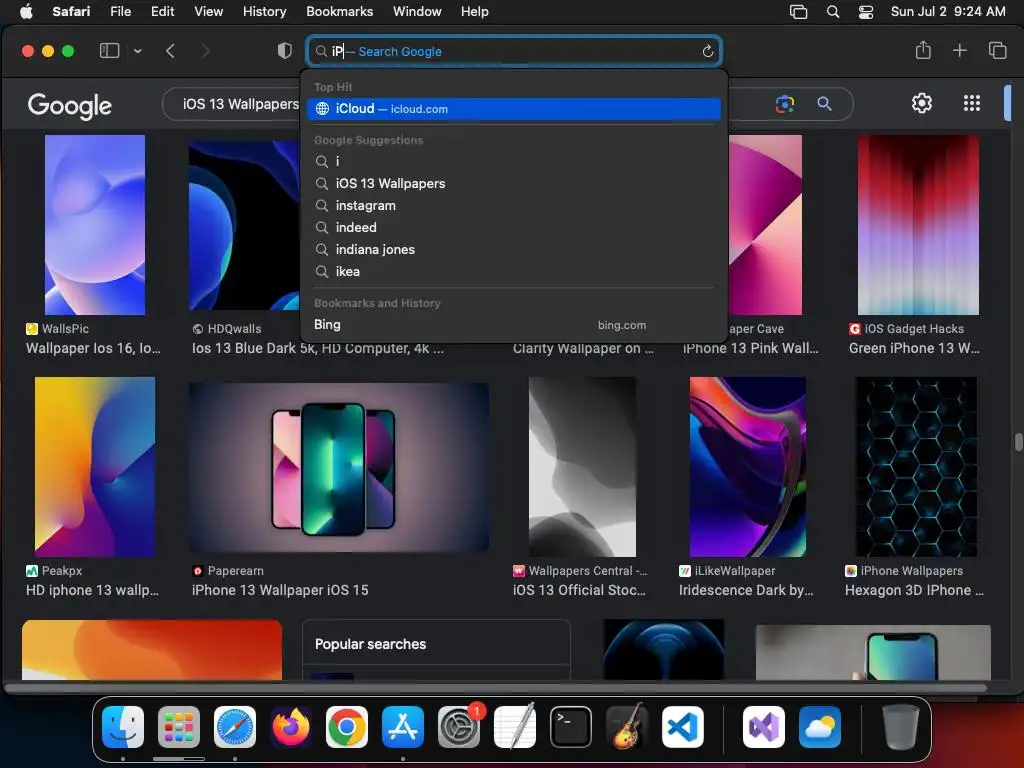
Task: Open the Help menu
Action: (475, 12)
